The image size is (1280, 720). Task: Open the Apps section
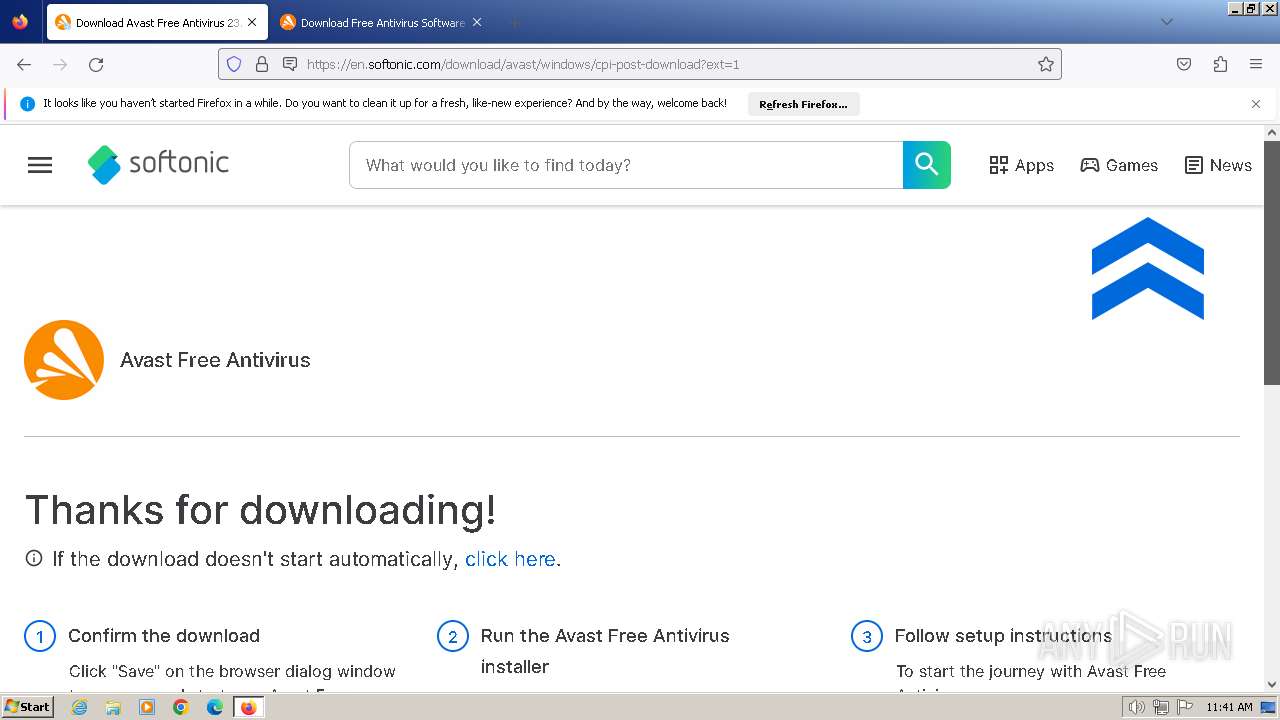click(x=1021, y=165)
